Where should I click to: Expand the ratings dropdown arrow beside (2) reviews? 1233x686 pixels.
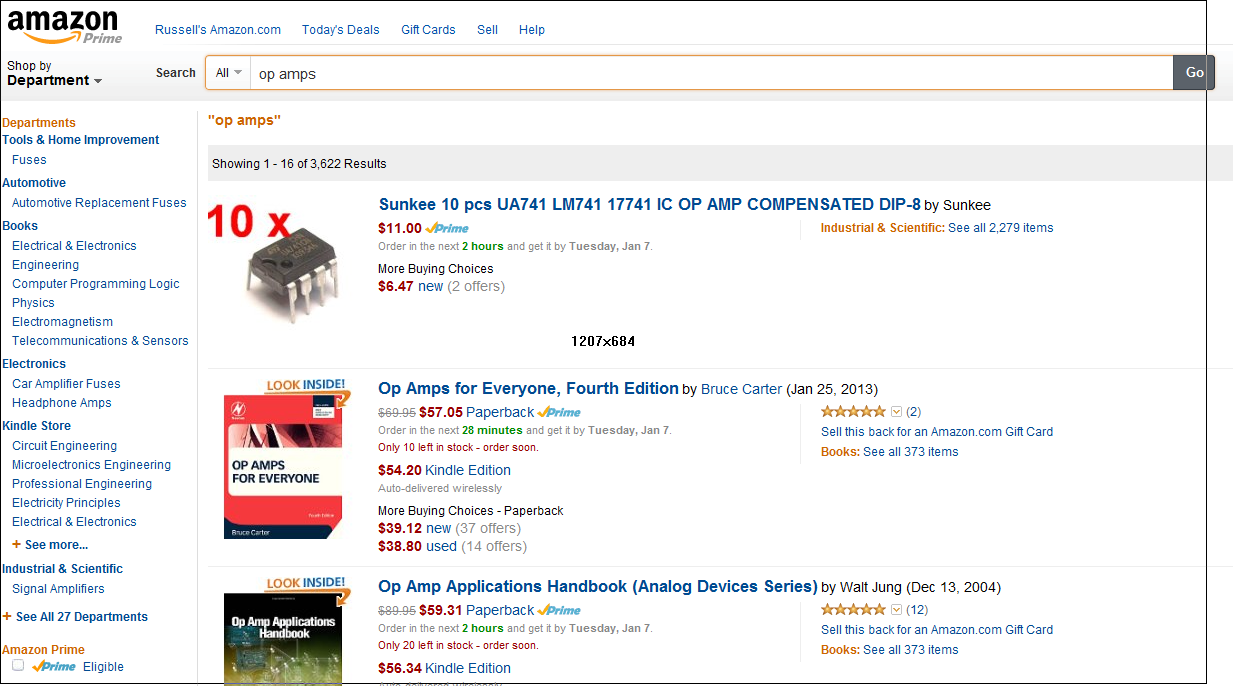pyautogui.click(x=896, y=412)
